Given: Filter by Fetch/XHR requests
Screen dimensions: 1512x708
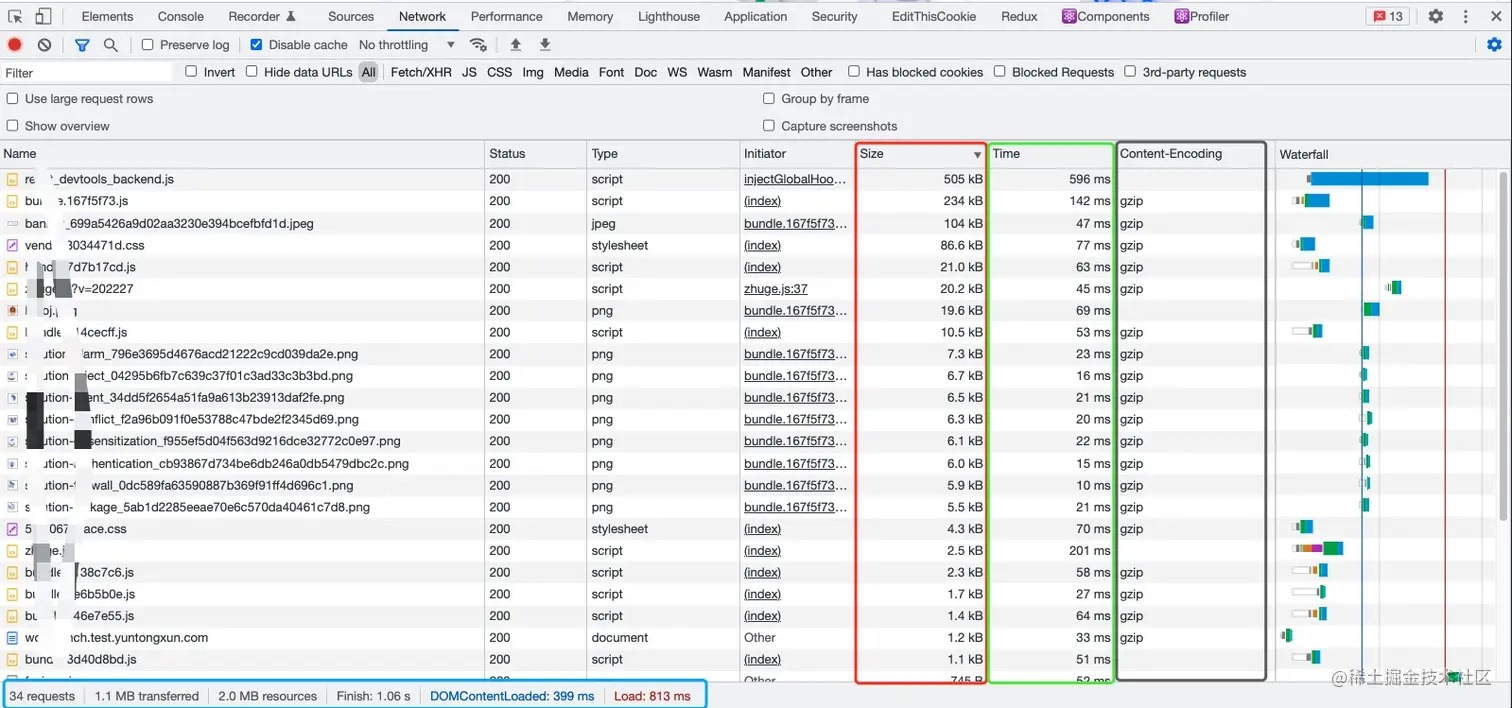Looking at the screenshot, I should 421,72.
